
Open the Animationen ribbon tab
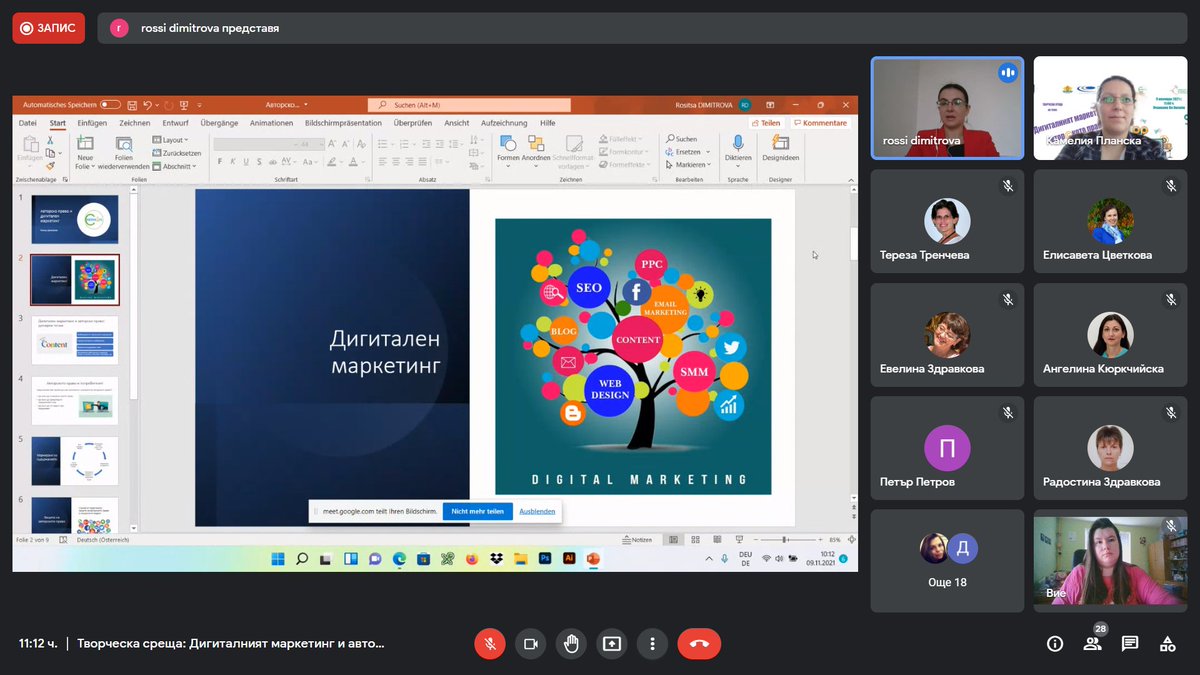[271, 123]
